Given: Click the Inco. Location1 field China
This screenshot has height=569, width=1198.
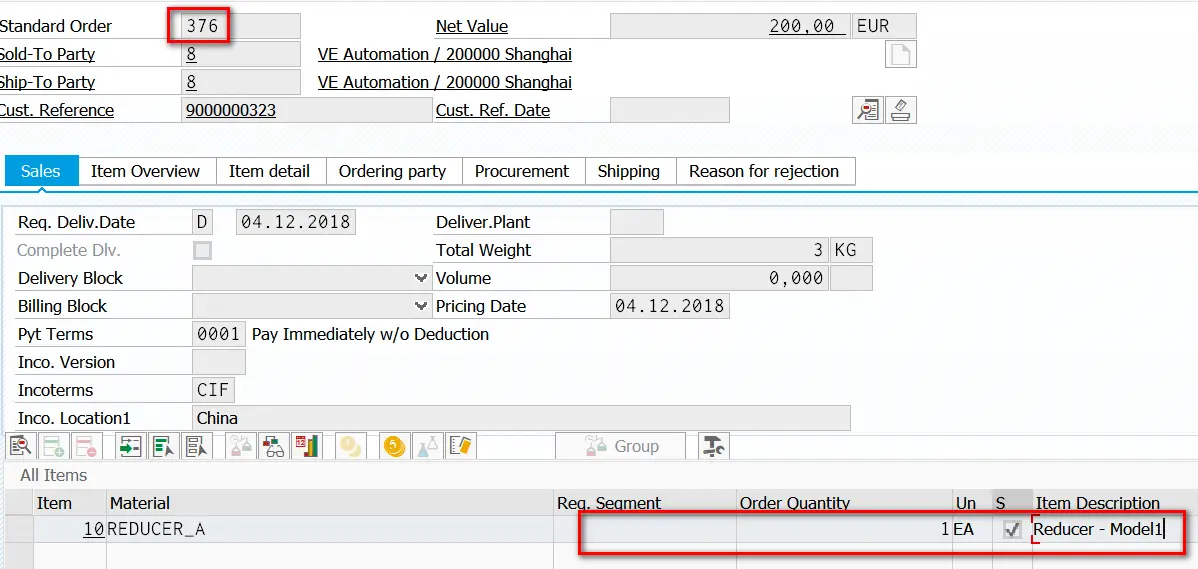Looking at the screenshot, I should pyautogui.click(x=521, y=418).
